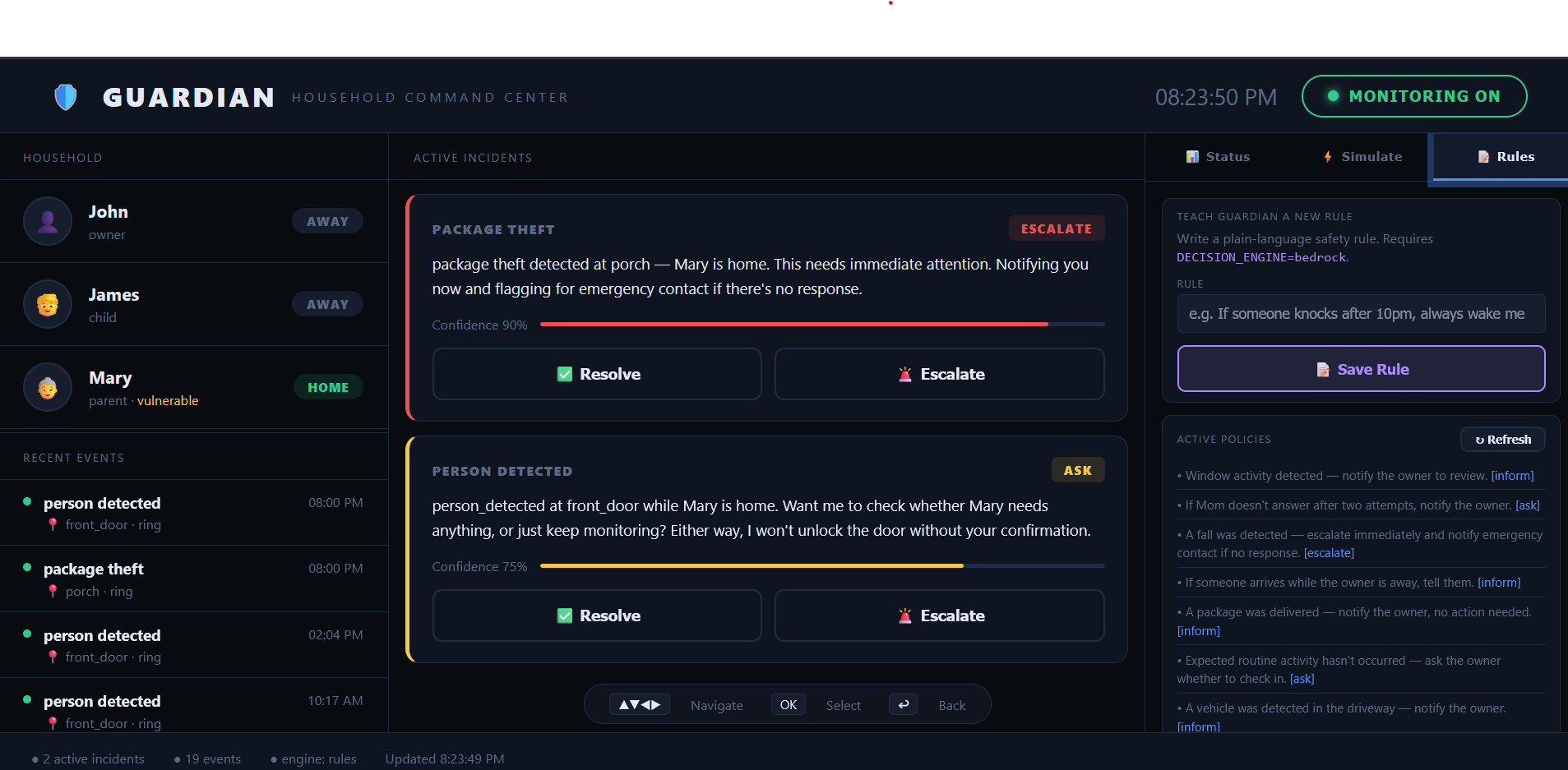Open the Rules tab
Viewport: 1568px width, 770px height.
click(x=1506, y=157)
